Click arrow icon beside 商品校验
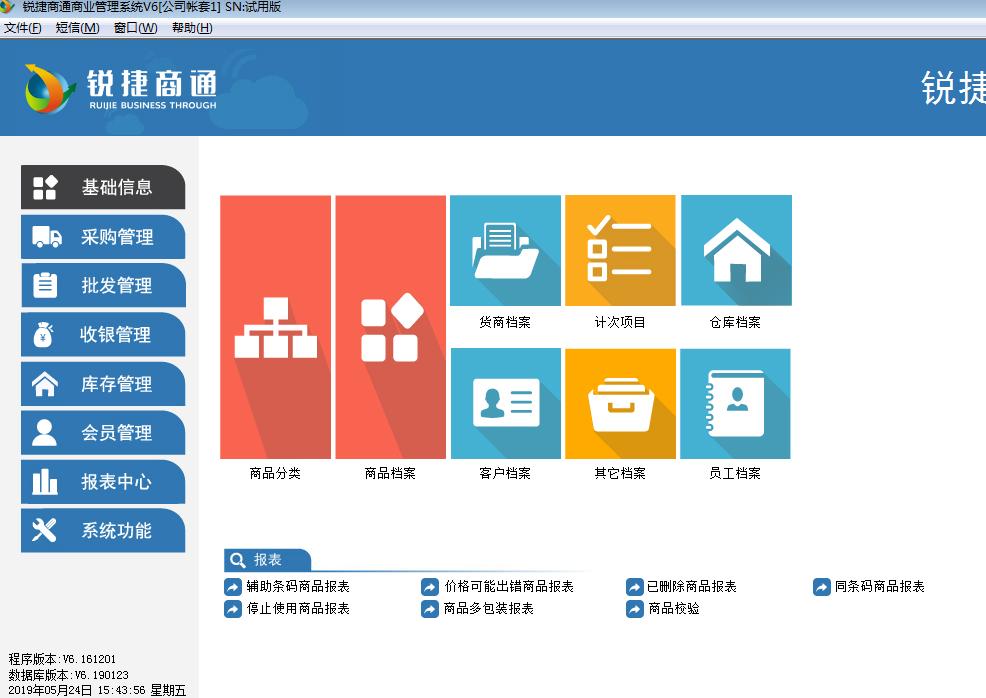Image resolution: width=986 pixels, height=698 pixels. (634, 609)
